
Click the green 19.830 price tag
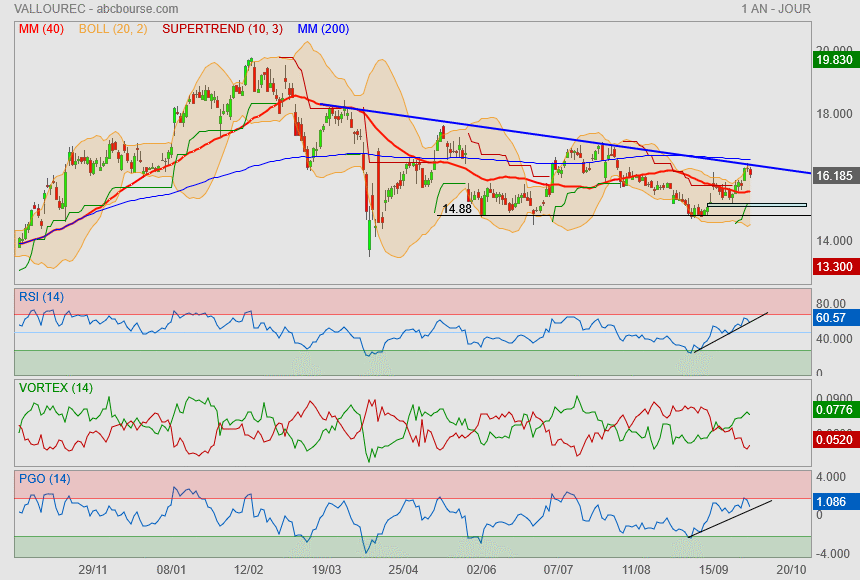click(x=833, y=60)
